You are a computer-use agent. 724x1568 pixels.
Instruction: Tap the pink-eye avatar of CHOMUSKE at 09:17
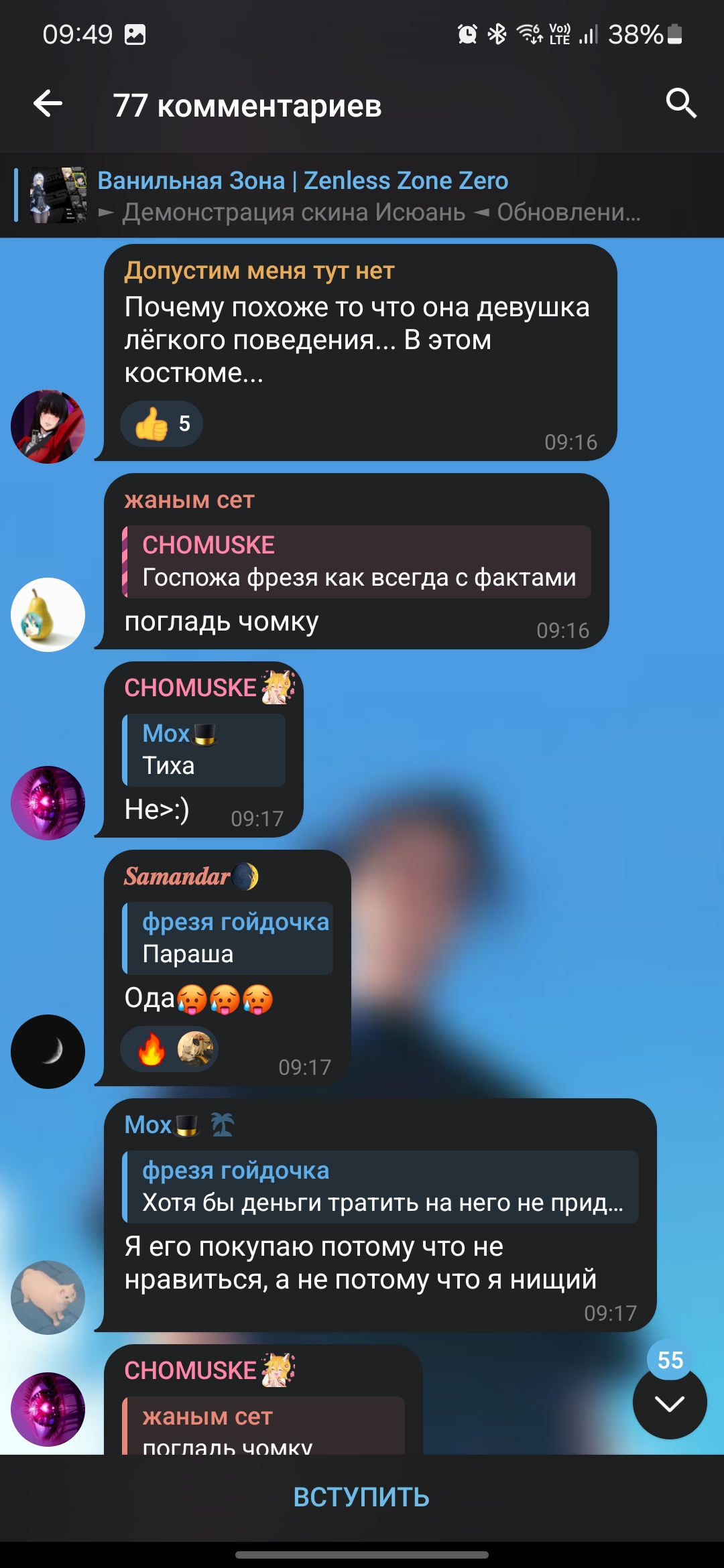click(x=48, y=803)
